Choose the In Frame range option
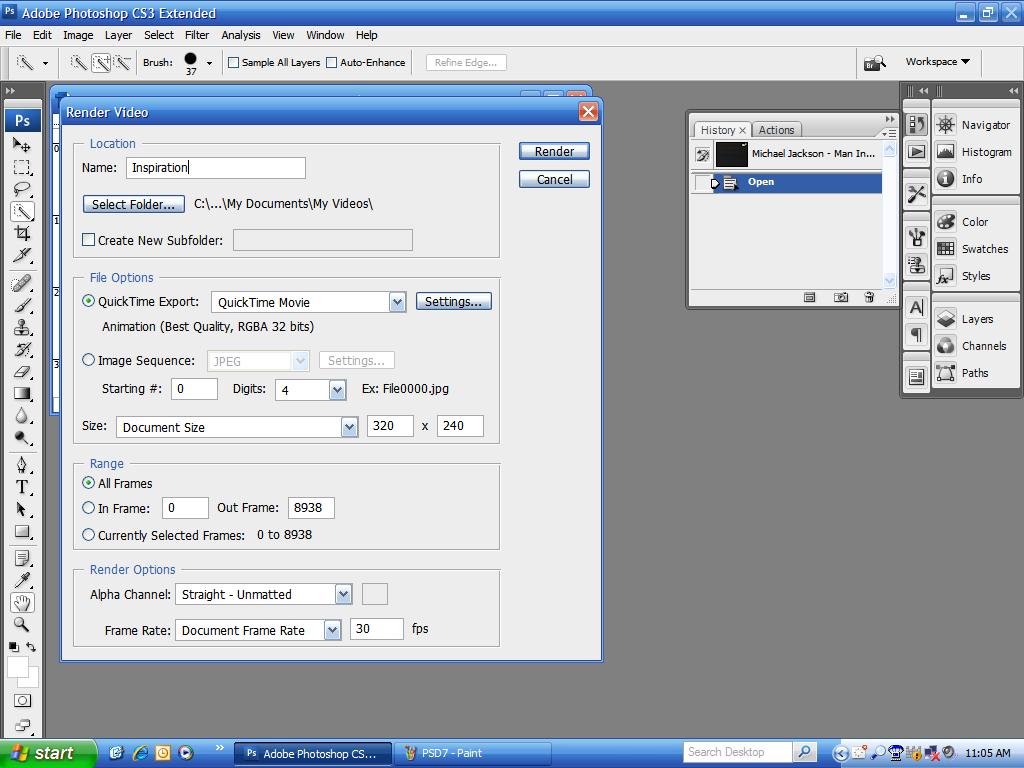This screenshot has width=1024, height=768. coord(89,507)
